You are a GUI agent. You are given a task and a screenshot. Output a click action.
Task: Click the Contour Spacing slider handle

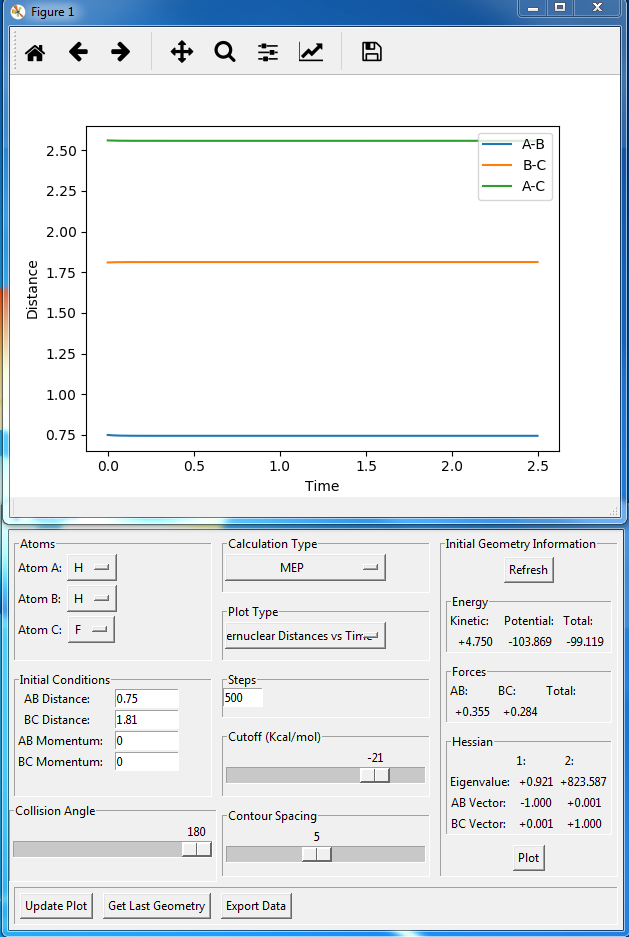coord(317,854)
